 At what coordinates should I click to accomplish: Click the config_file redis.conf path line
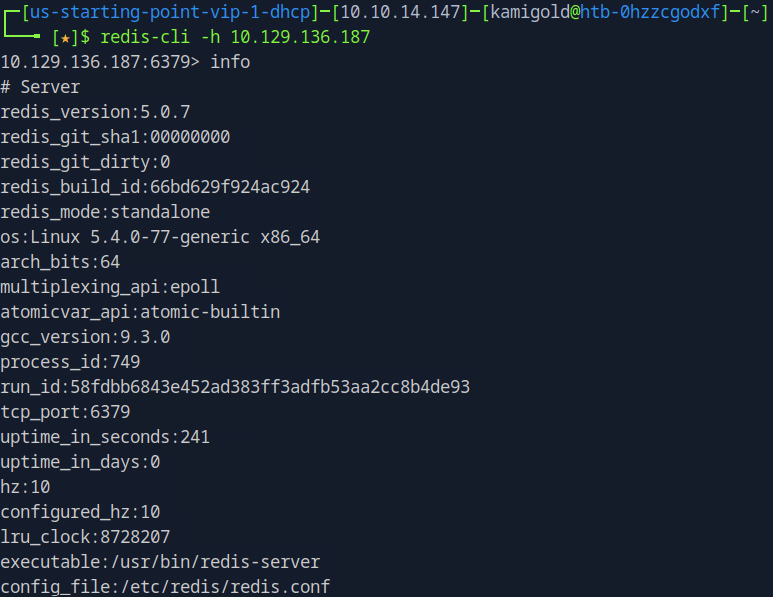165,587
